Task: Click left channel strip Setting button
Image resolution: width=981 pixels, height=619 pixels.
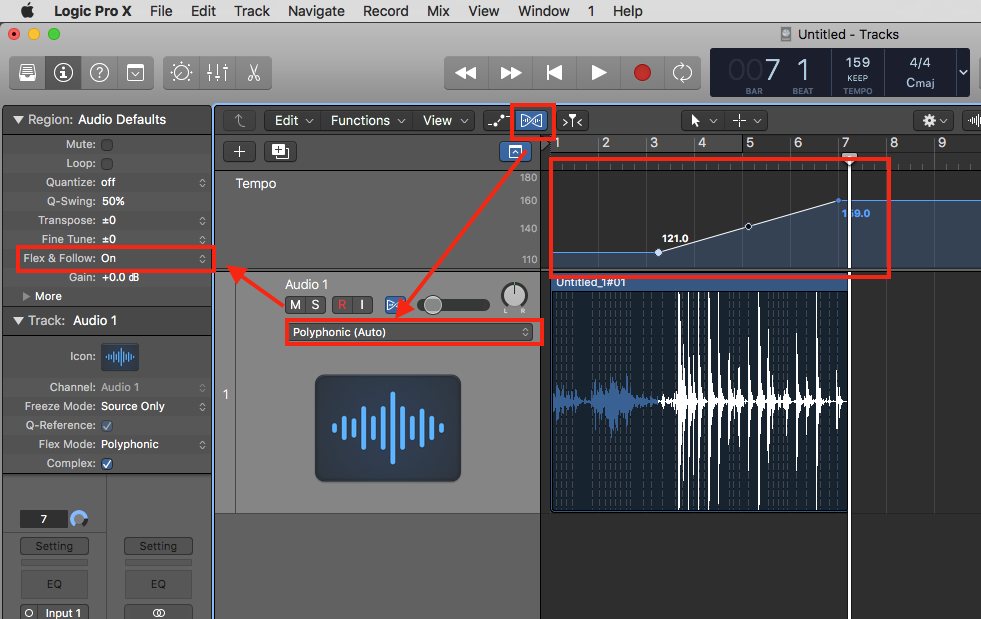Action: point(54,546)
